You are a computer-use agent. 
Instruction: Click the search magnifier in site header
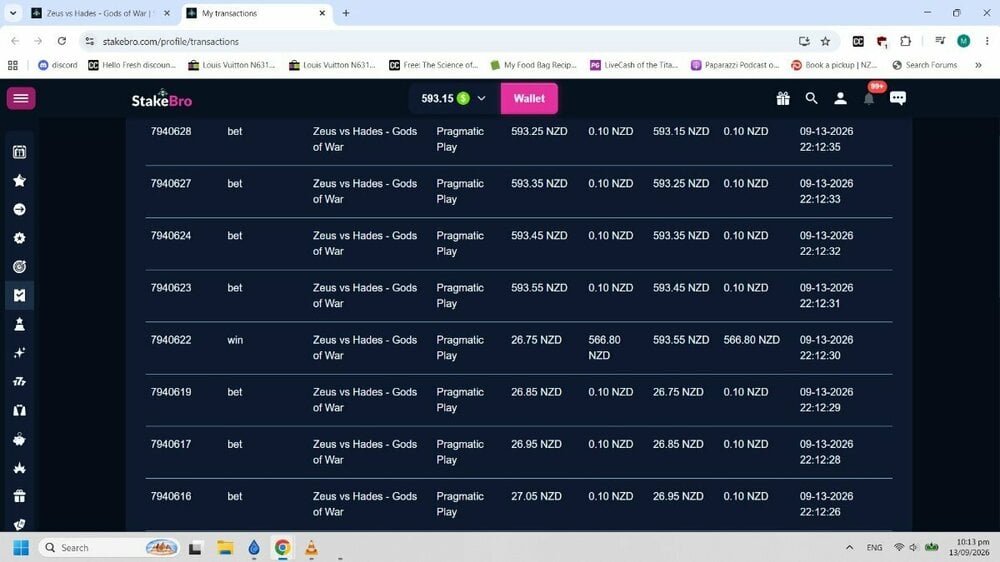pyautogui.click(x=811, y=98)
